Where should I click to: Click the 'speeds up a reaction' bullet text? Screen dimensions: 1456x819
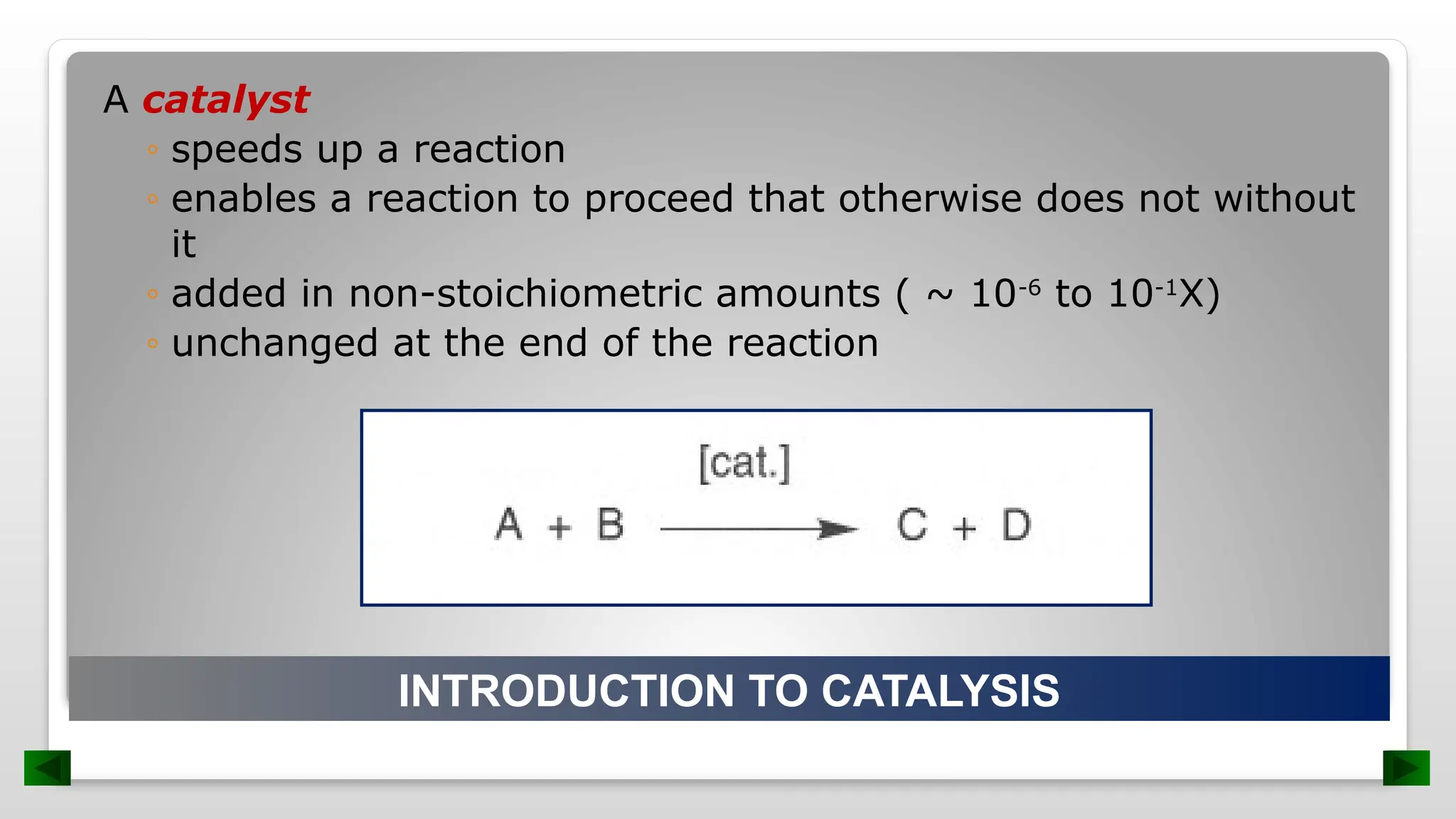tap(368, 150)
